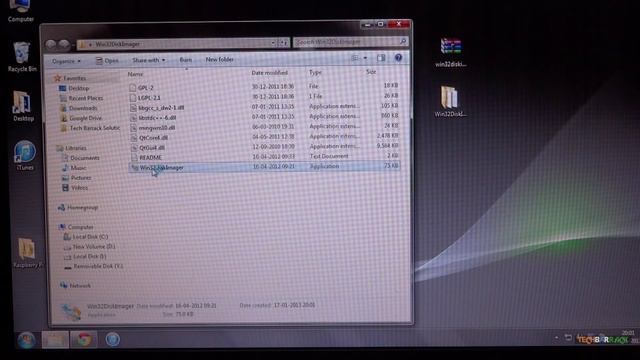Select Libraries in navigation pane

(72, 148)
